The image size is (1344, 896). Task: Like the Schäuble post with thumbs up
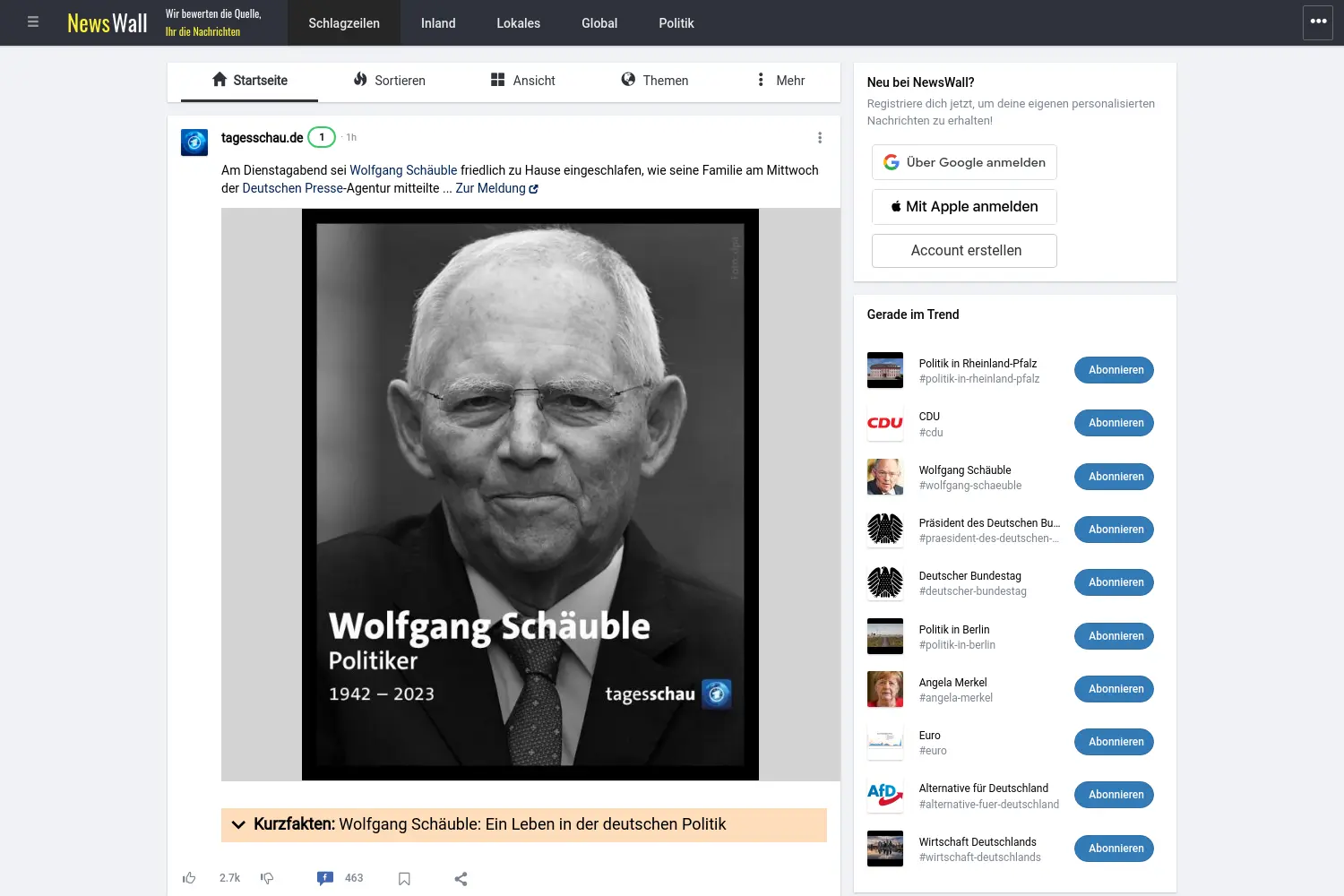click(x=189, y=878)
